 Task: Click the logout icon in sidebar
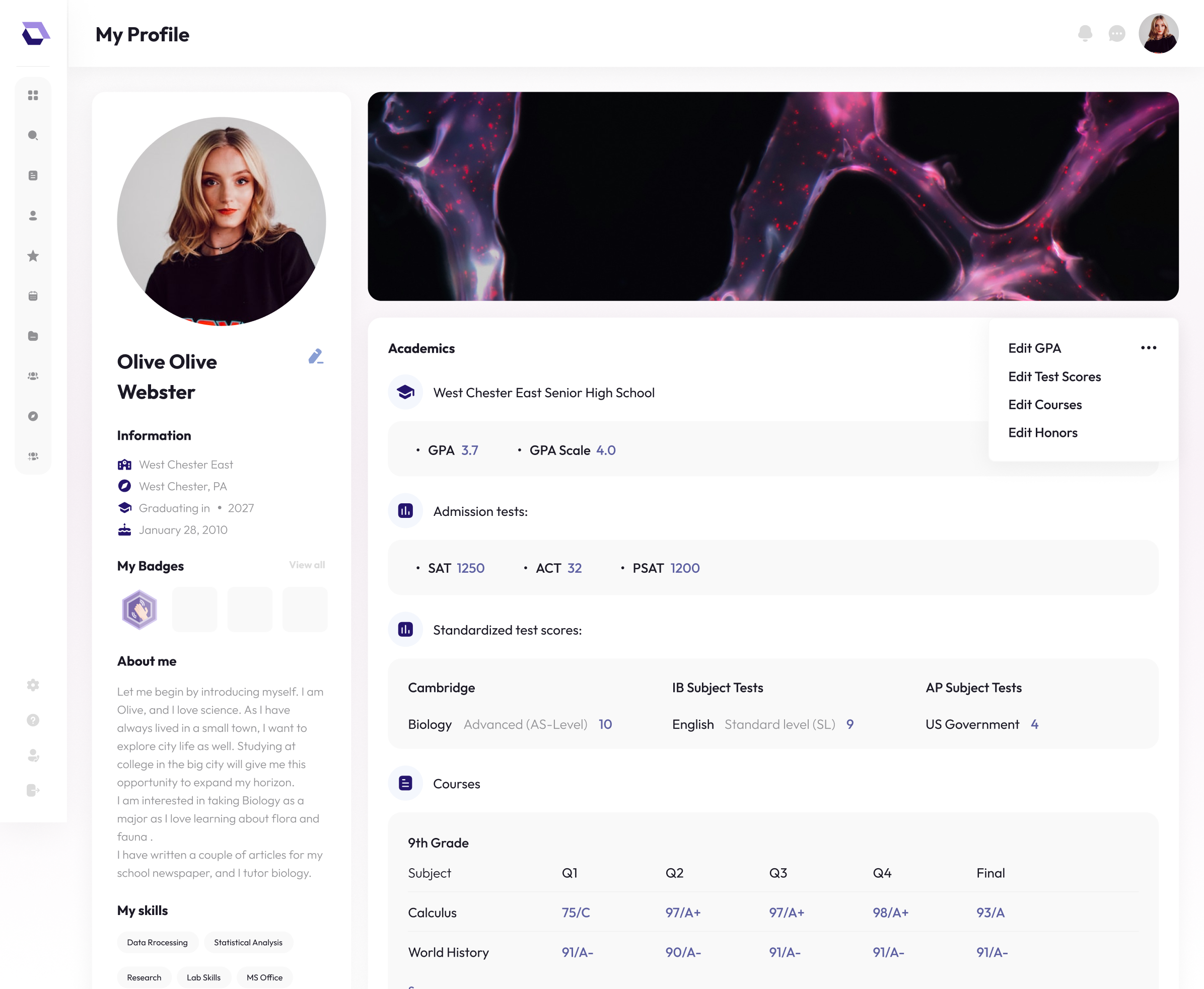tap(33, 790)
